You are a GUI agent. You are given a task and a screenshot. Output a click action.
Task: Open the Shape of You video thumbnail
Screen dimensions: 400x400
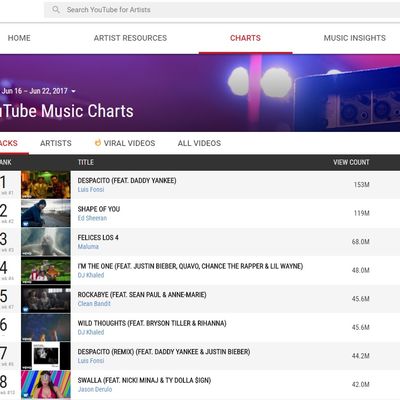(x=46, y=213)
